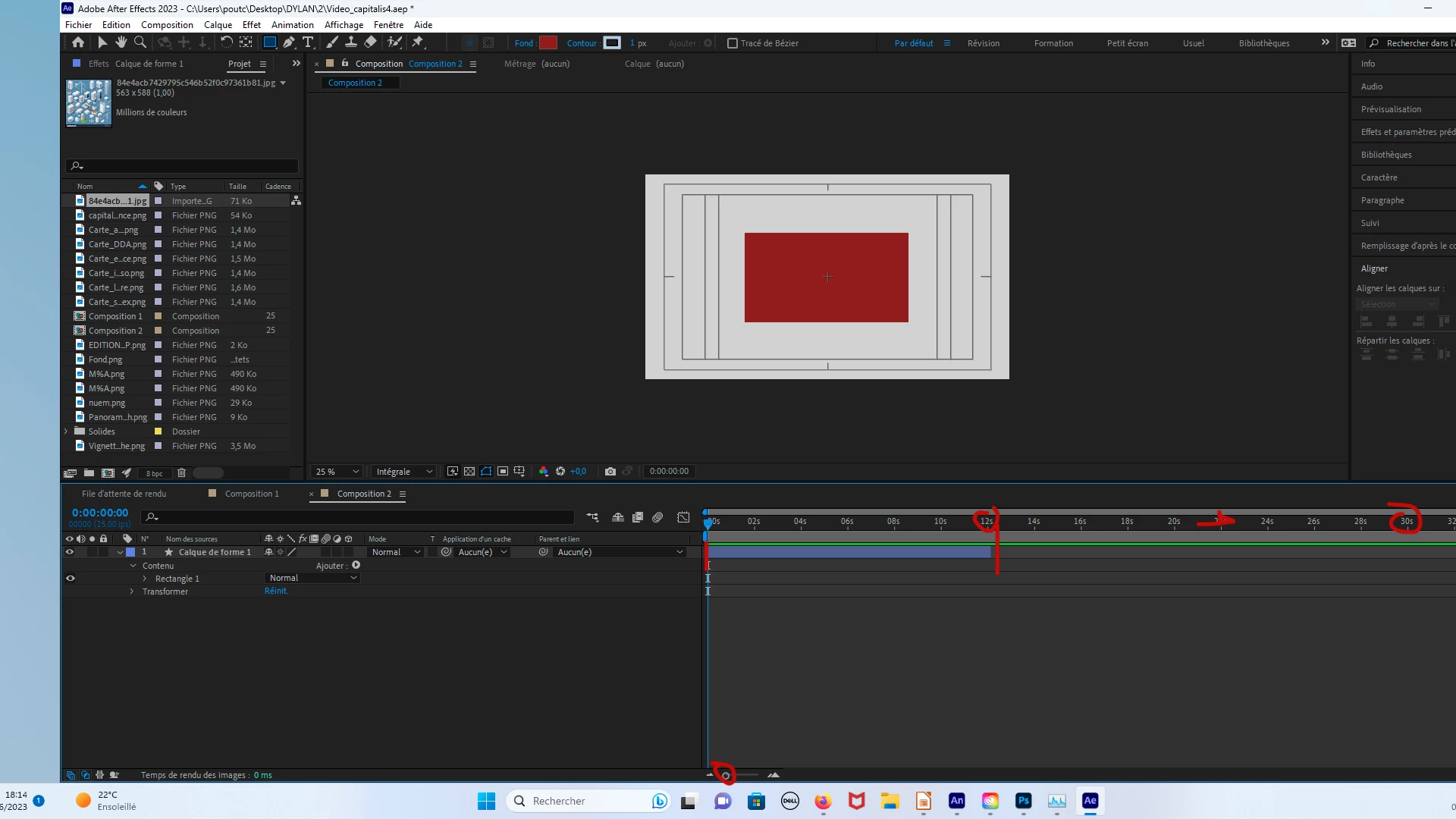This screenshot has width=1456, height=819.
Task: Expand the Transformer property group
Action: pyautogui.click(x=132, y=591)
